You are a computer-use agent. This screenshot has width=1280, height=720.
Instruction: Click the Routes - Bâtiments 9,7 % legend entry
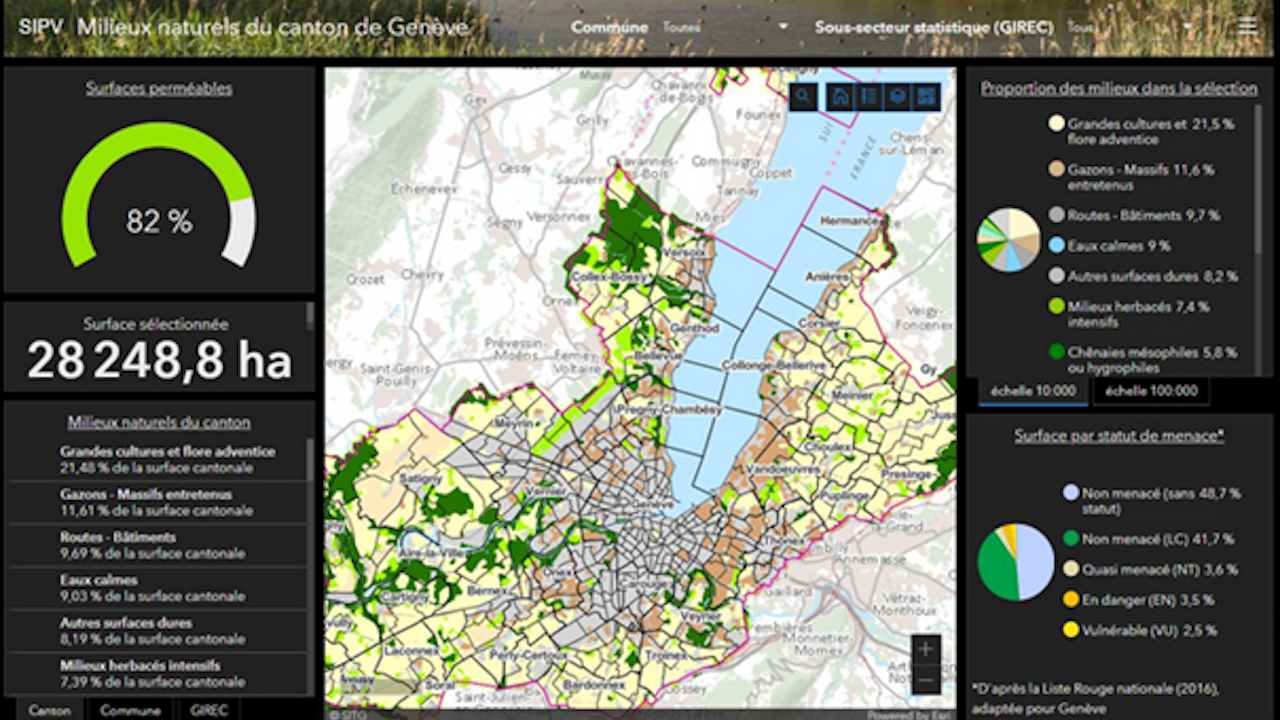pyautogui.click(x=1134, y=215)
